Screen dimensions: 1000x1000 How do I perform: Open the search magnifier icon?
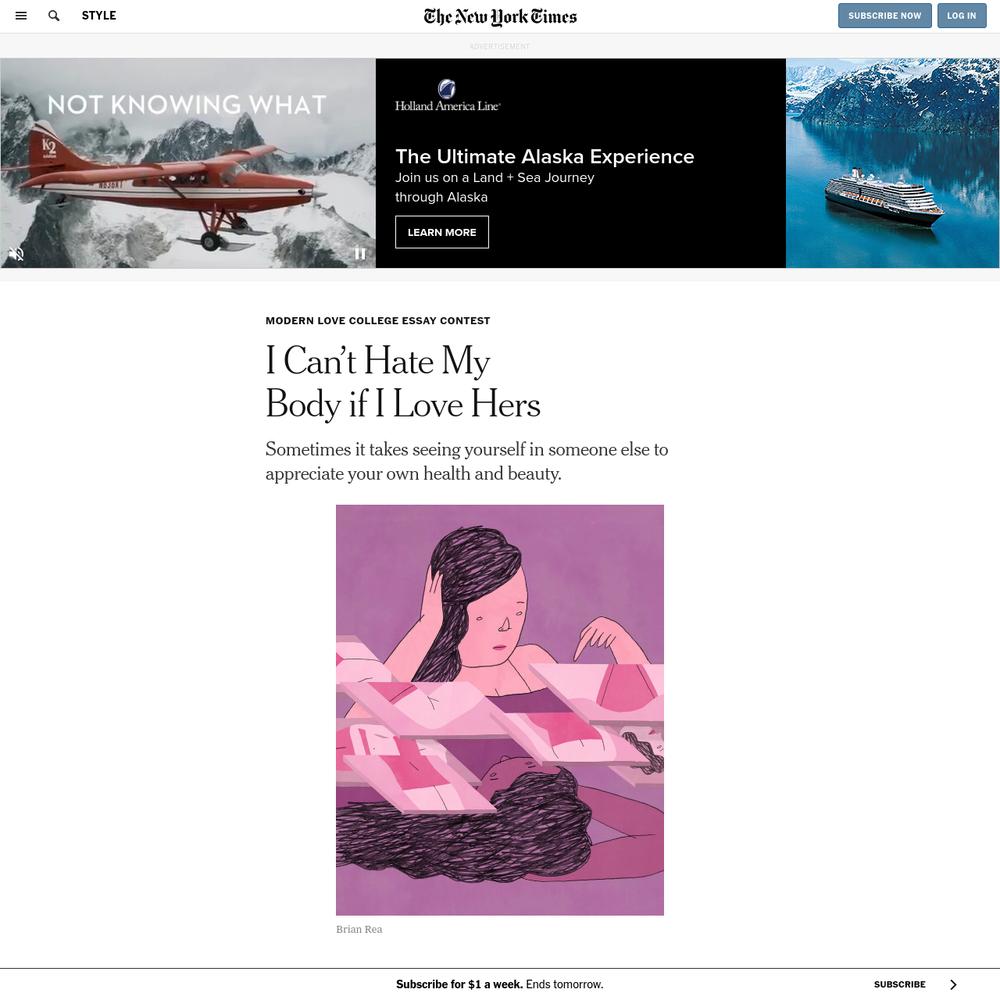pyautogui.click(x=54, y=15)
